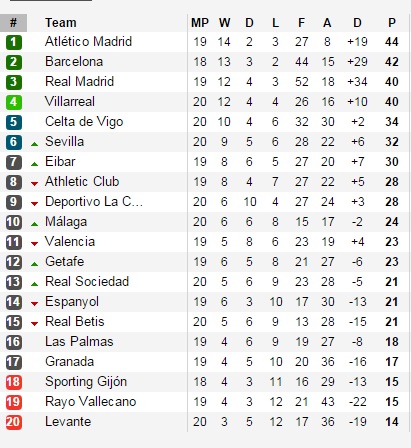Click green up arrow beside Málaga
Image resolution: width=411 pixels, height=448 pixels.
coord(34,224)
